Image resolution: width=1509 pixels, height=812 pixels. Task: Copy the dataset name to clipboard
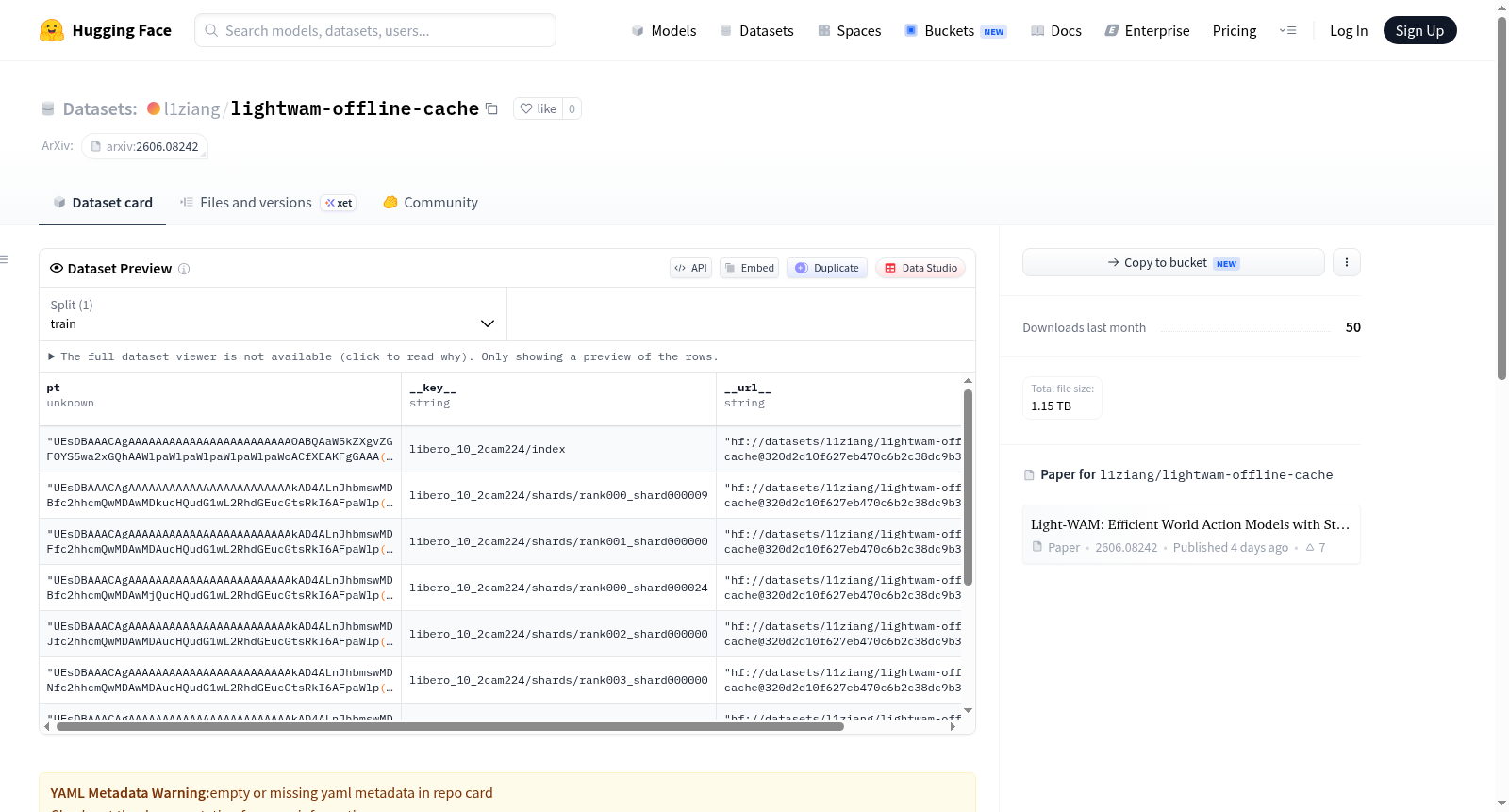coord(491,108)
